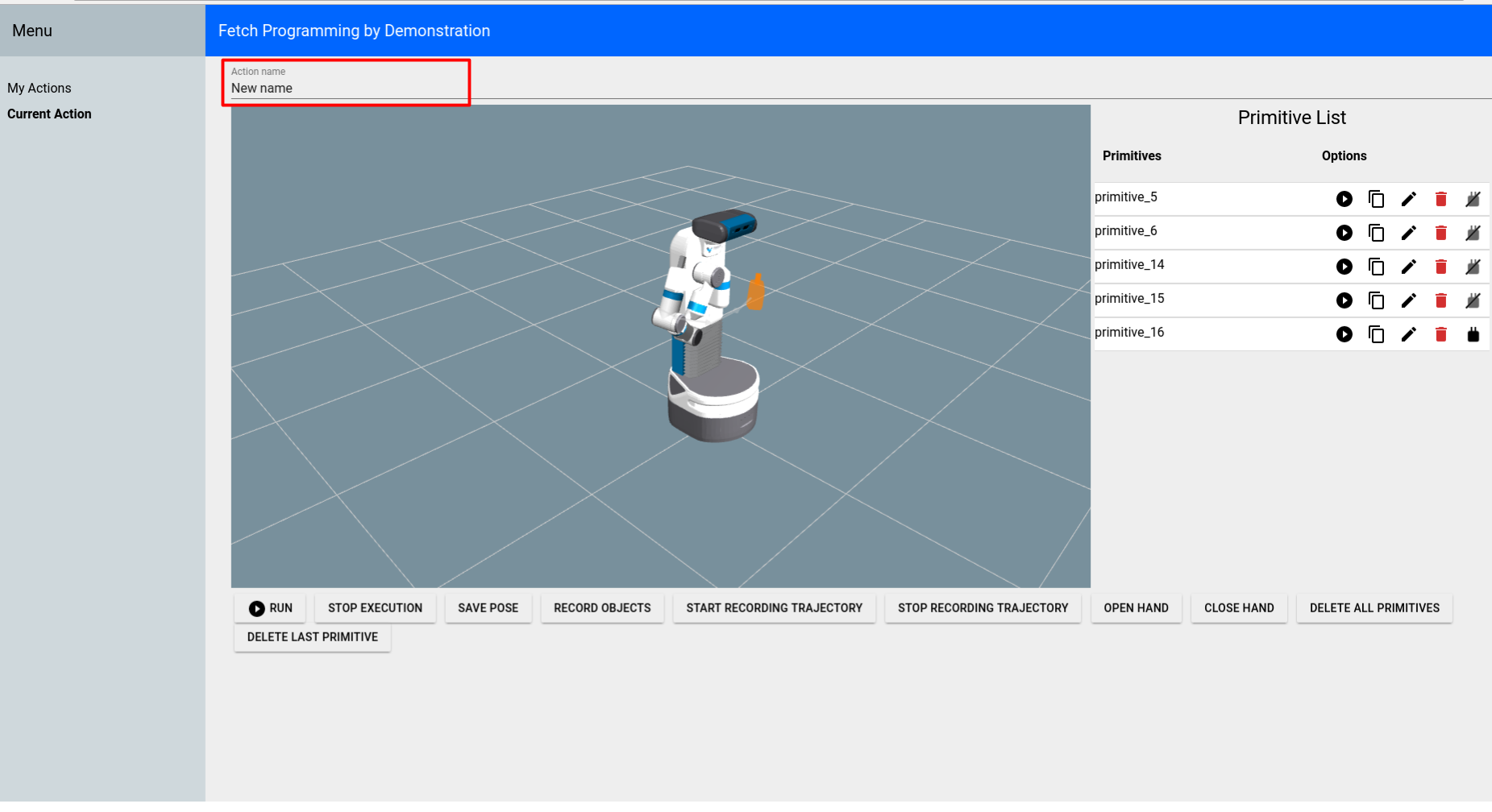Start recording a trajectory
Viewport: 1492px width, 812px height.
pyautogui.click(x=774, y=608)
